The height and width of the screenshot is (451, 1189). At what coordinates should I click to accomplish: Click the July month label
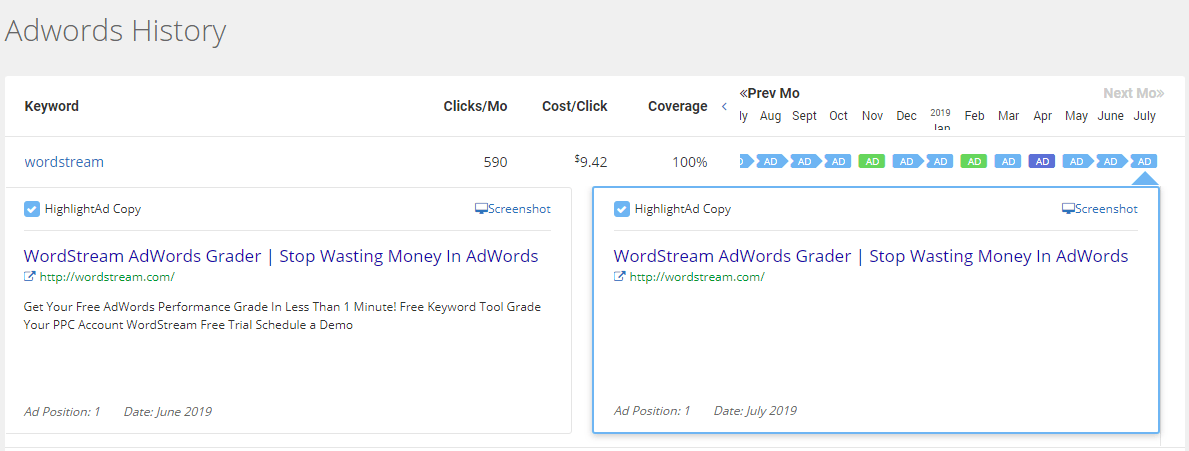click(1144, 116)
